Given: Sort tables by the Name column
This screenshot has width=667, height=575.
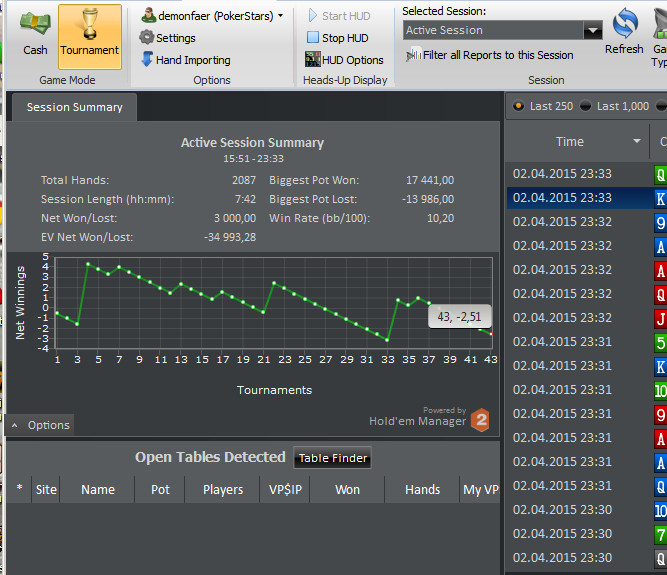Looking at the screenshot, I should 98,490.
